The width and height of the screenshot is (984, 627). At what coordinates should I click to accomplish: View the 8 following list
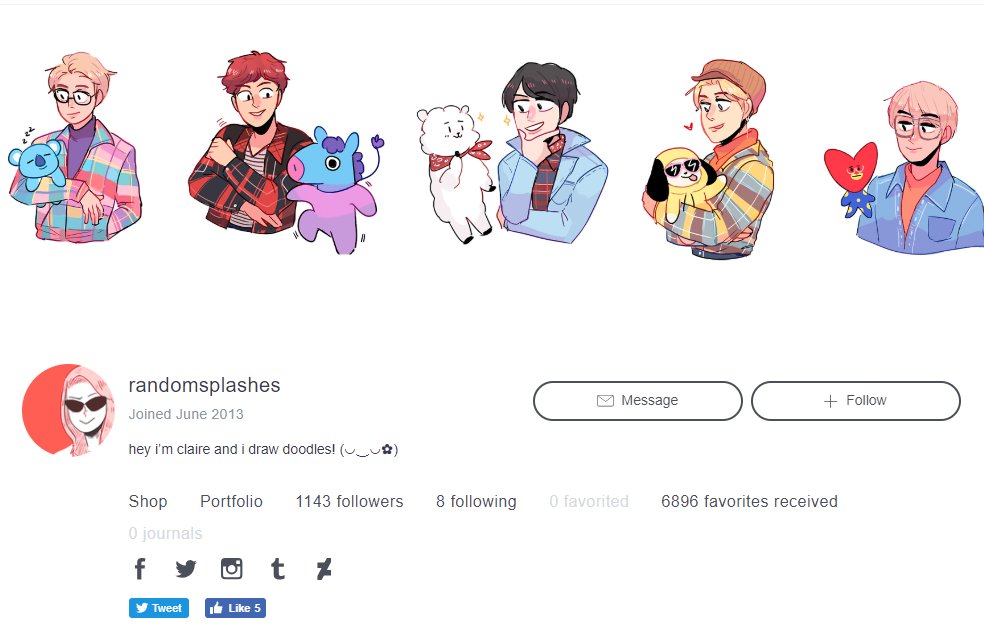pyautogui.click(x=476, y=501)
